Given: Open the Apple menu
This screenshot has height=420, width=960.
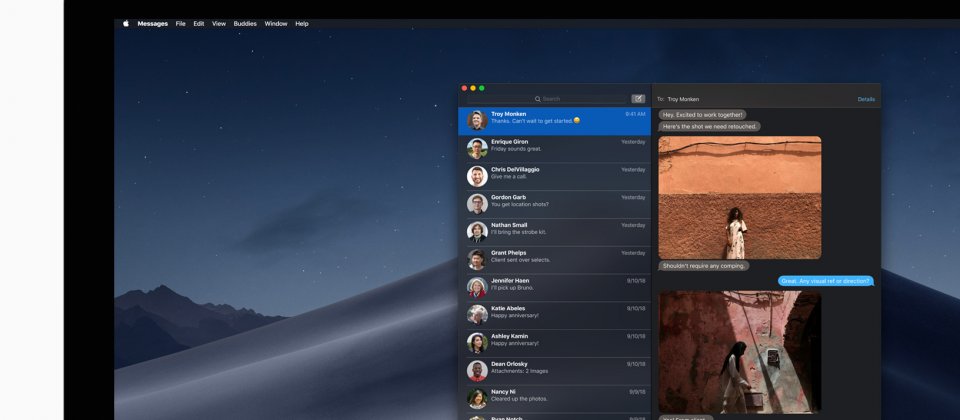Looking at the screenshot, I should (x=126, y=24).
